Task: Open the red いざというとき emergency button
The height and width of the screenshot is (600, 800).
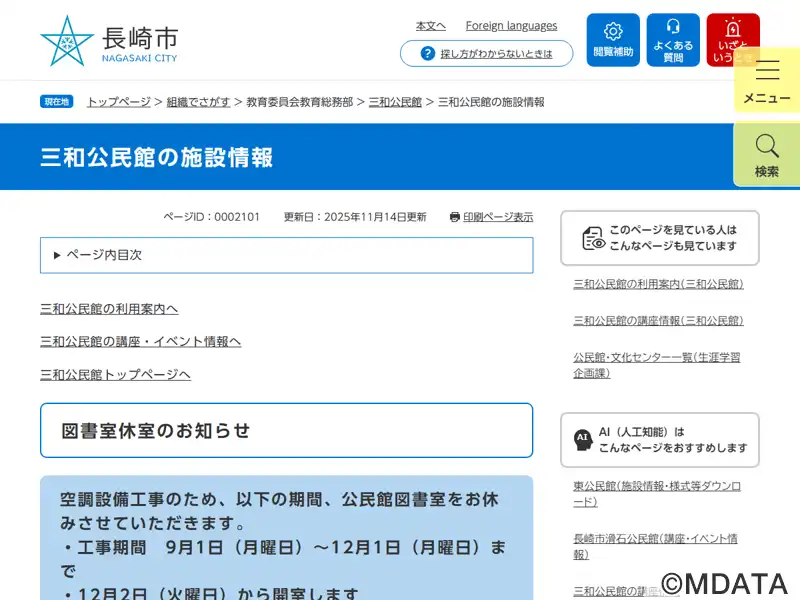Action: tap(732, 40)
